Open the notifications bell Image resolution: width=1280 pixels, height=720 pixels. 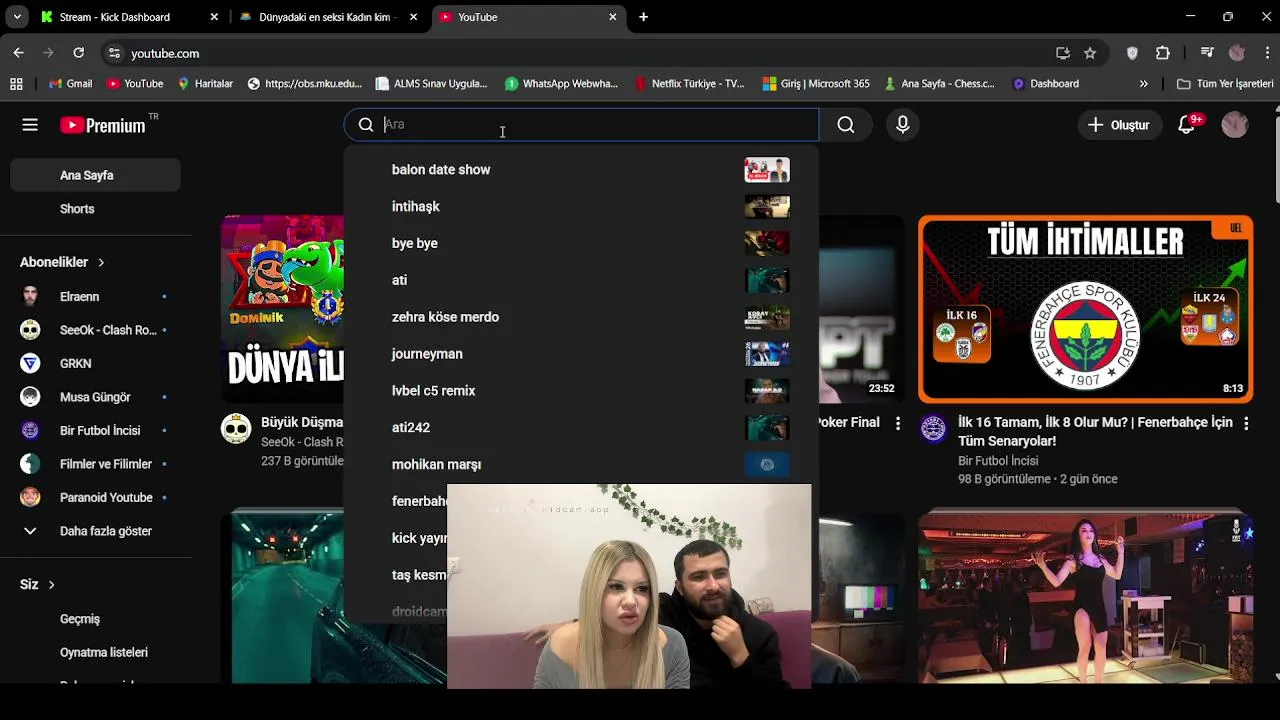pyautogui.click(x=1187, y=125)
